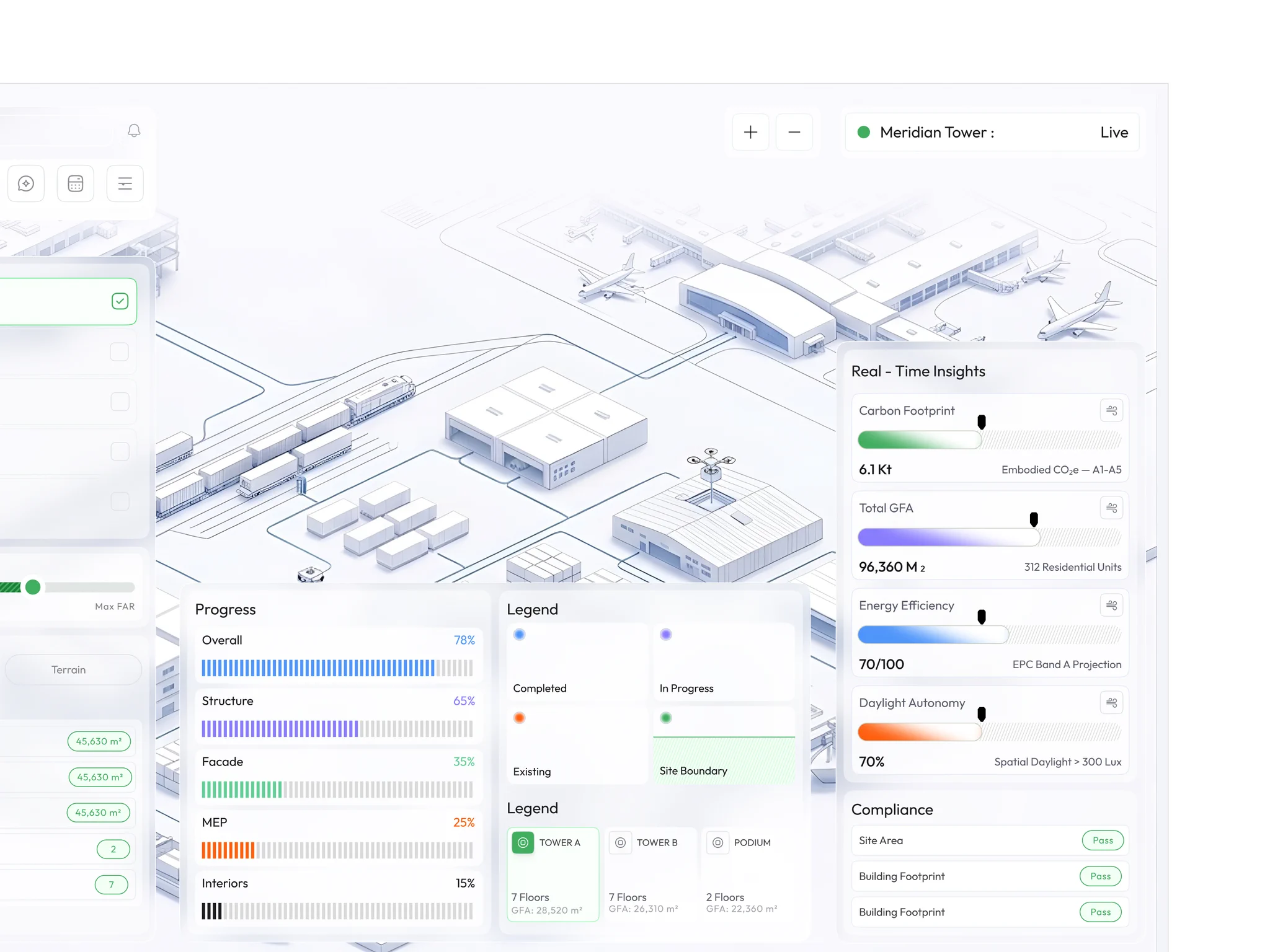
Task: Open Carbon Footprint settings icon
Action: pyautogui.click(x=1112, y=410)
